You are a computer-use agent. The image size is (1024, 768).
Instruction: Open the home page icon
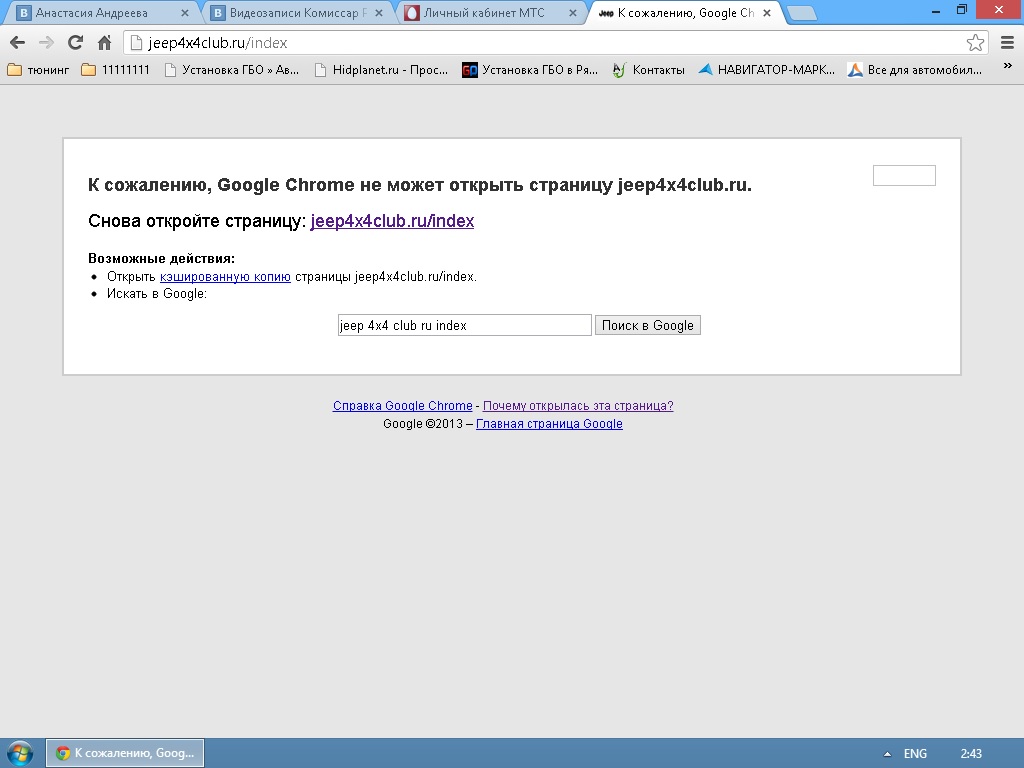[104, 43]
